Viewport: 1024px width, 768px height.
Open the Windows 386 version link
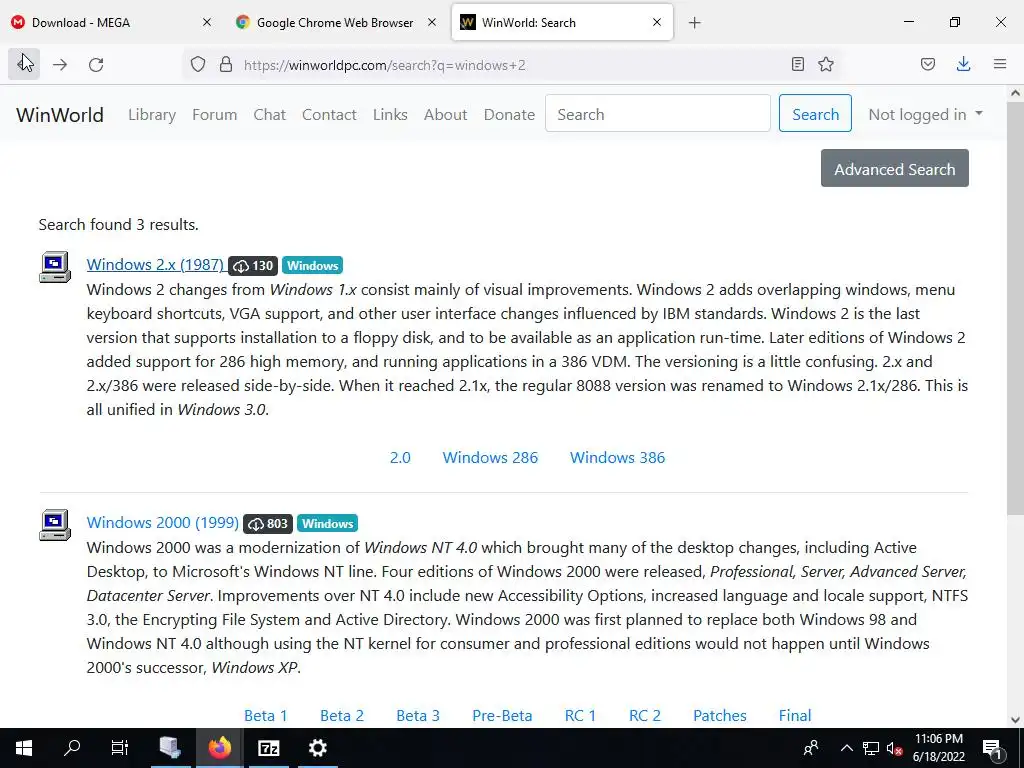coord(618,457)
